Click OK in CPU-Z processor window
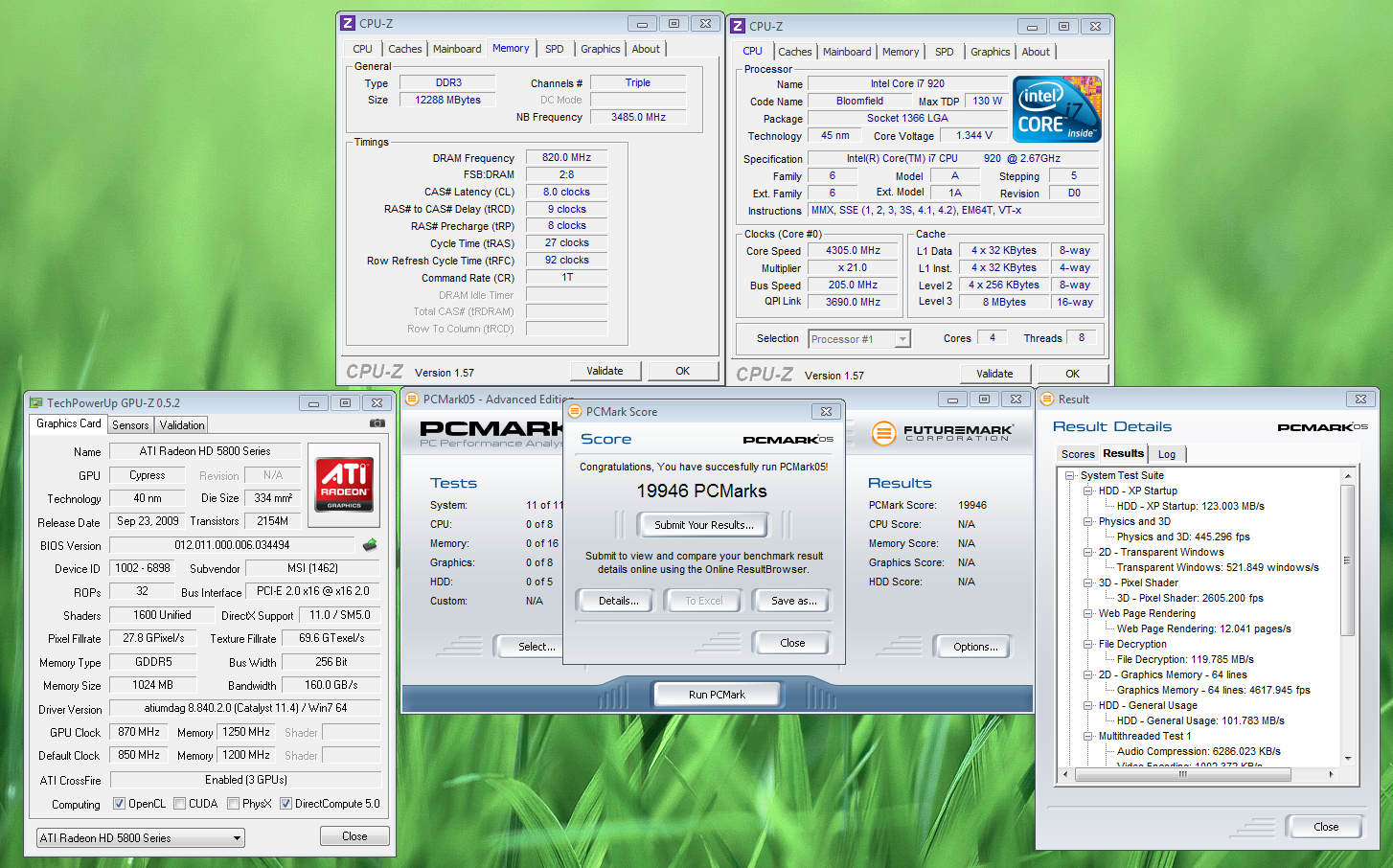Screen dimensions: 1393x868 click(1072, 374)
